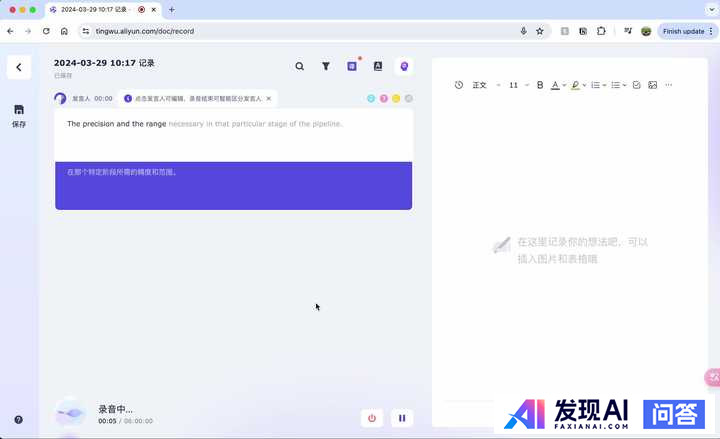This screenshot has width=720, height=439.
Task: Click the recording waveform avatar
Action: coord(70,413)
